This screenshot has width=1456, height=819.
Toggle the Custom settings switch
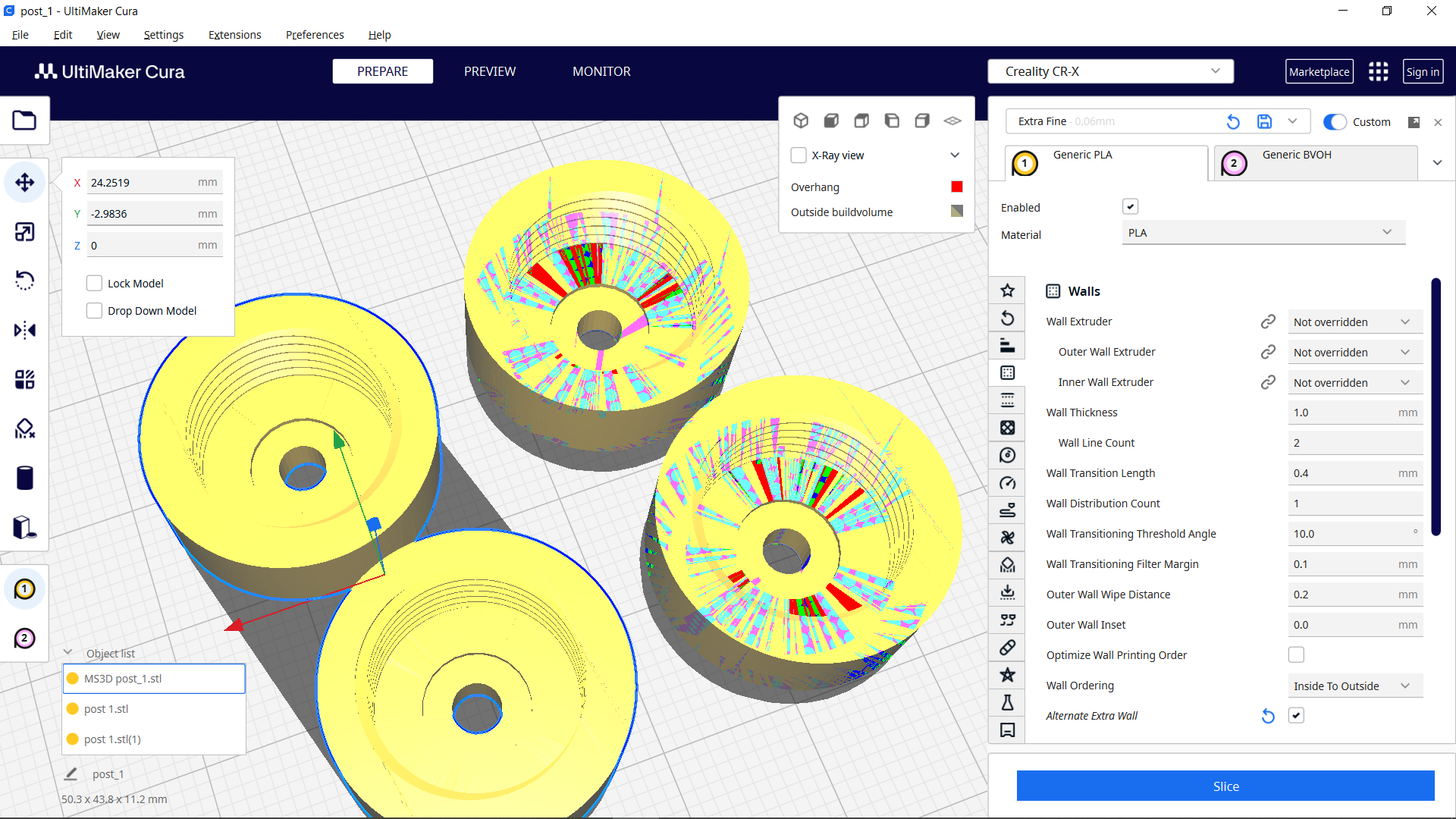tap(1335, 122)
